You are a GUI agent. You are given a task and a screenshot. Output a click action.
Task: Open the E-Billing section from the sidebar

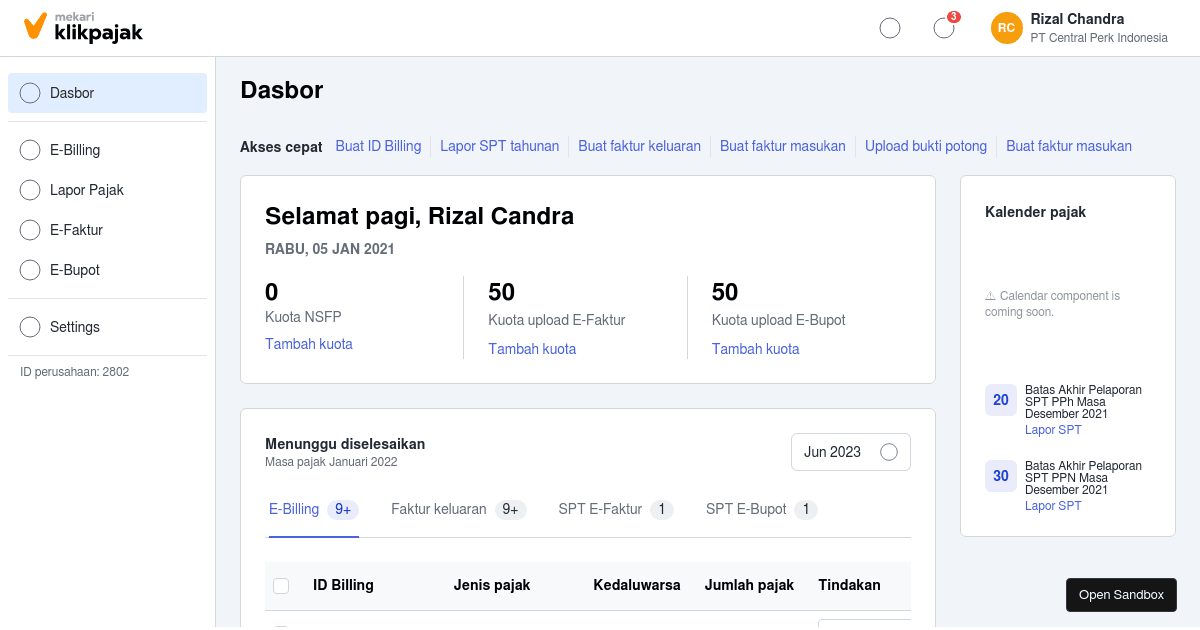tap(30, 150)
